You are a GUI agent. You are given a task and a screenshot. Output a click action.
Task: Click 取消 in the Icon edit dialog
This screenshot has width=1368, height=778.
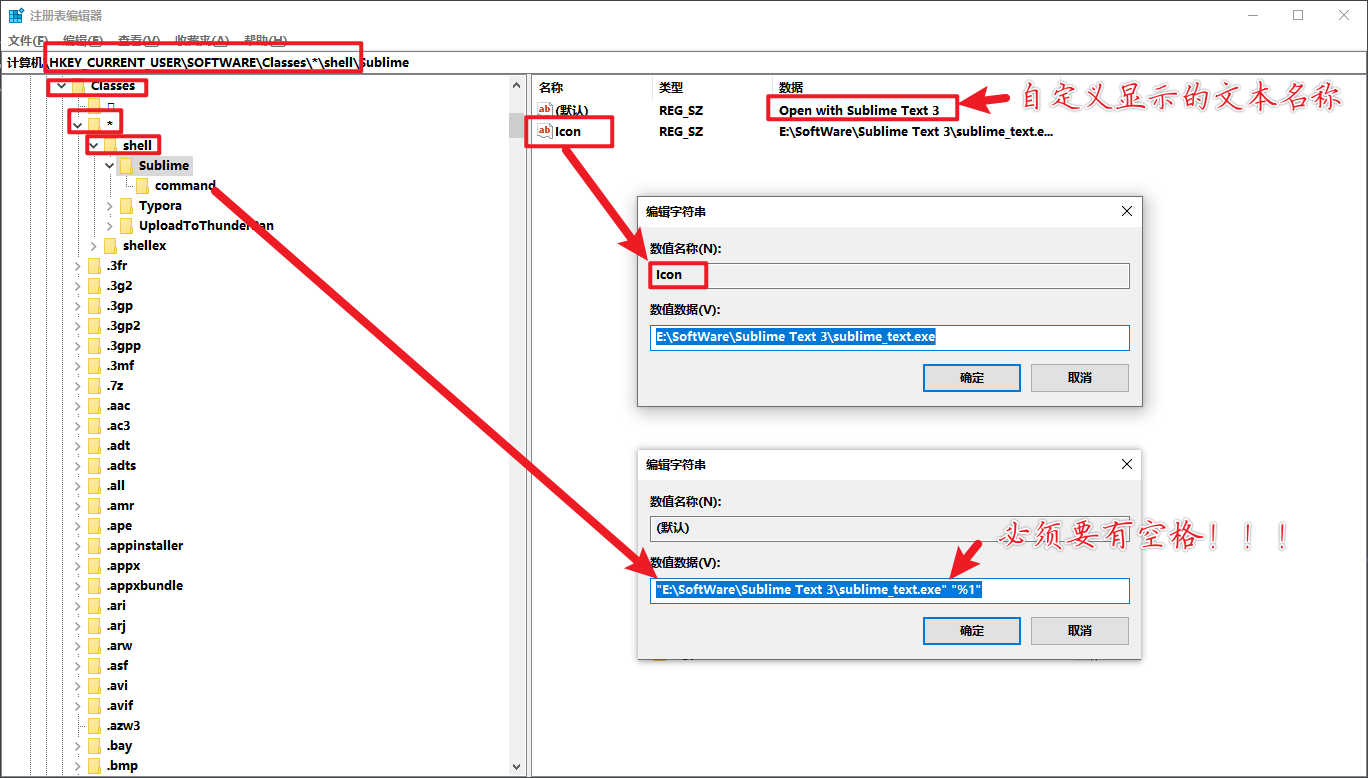point(1080,378)
